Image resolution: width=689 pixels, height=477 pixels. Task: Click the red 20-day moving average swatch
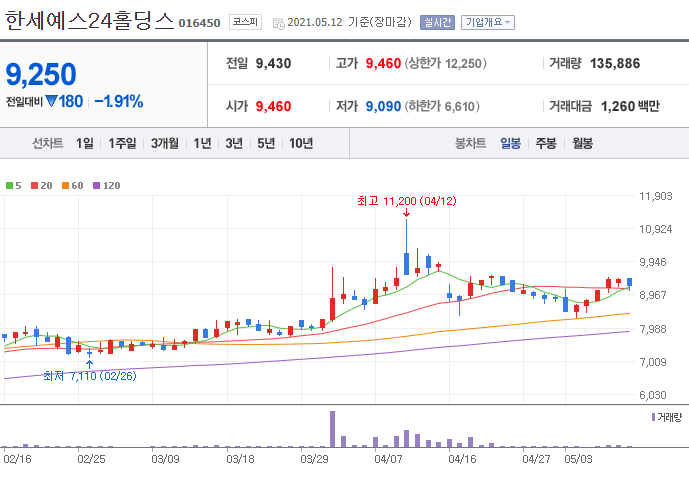click(x=35, y=186)
